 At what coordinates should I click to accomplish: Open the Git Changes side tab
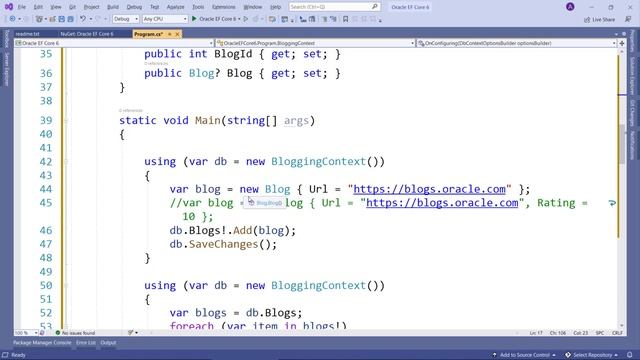click(633, 113)
